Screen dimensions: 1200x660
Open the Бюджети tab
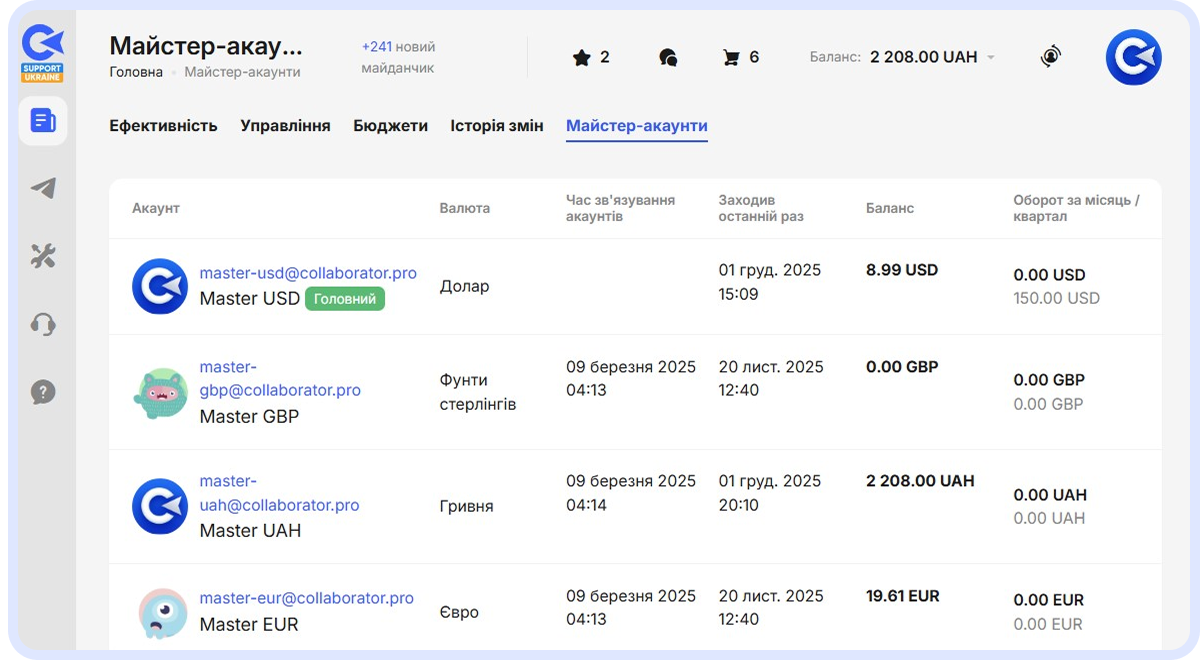390,126
